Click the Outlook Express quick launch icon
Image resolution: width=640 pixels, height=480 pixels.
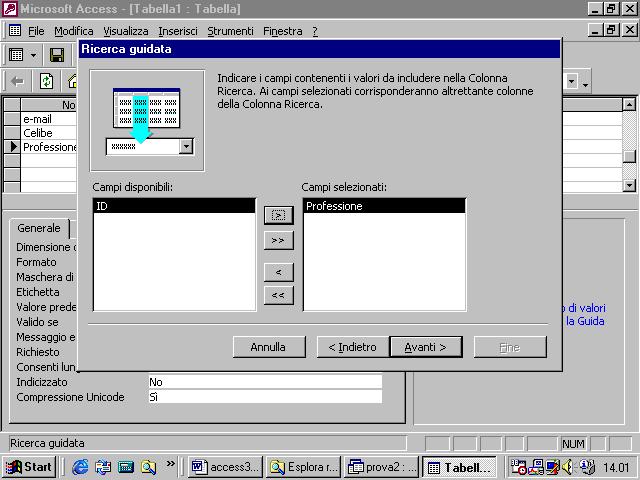click(103, 467)
